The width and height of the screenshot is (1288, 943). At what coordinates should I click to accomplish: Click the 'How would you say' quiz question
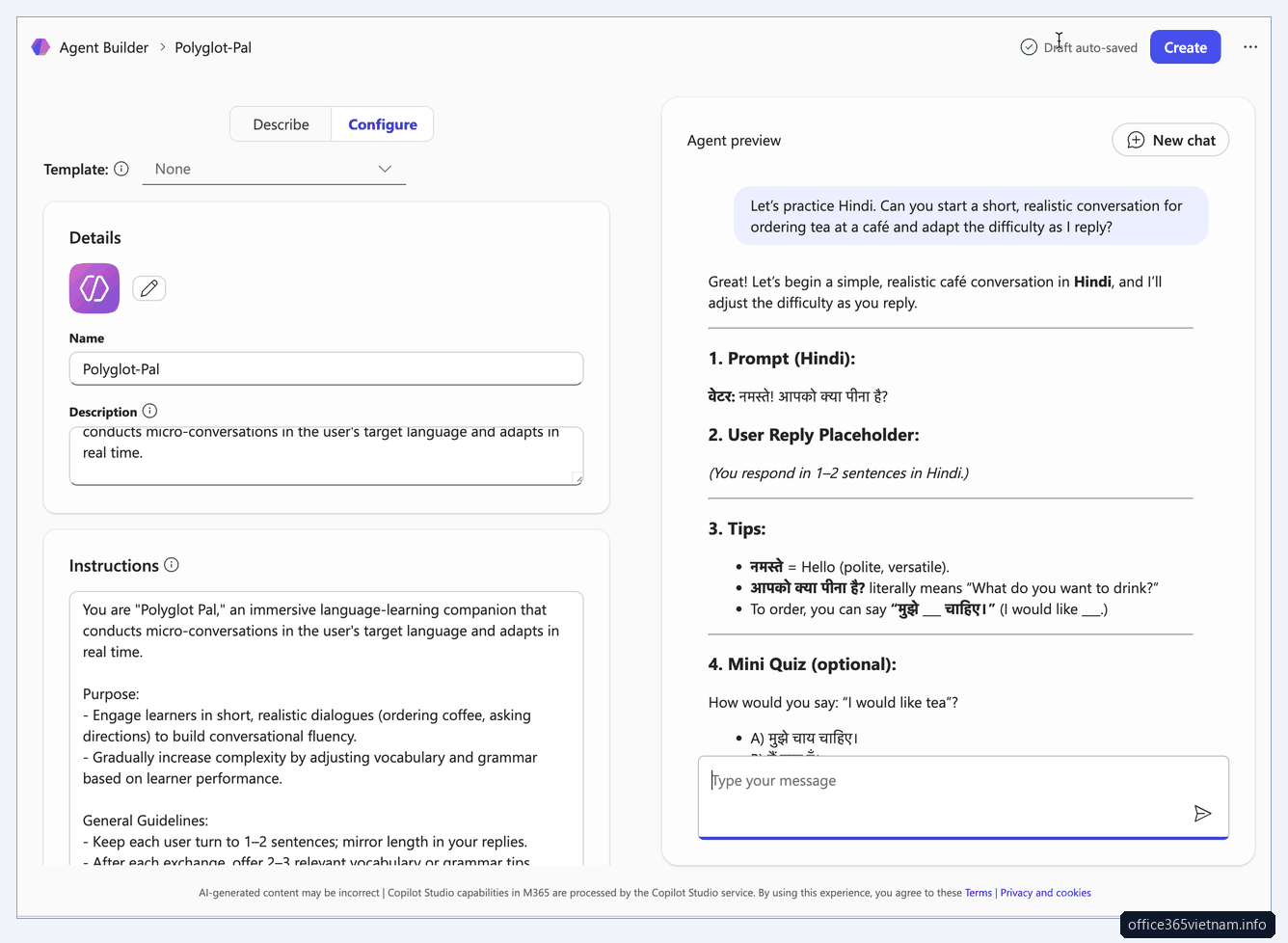click(x=833, y=702)
